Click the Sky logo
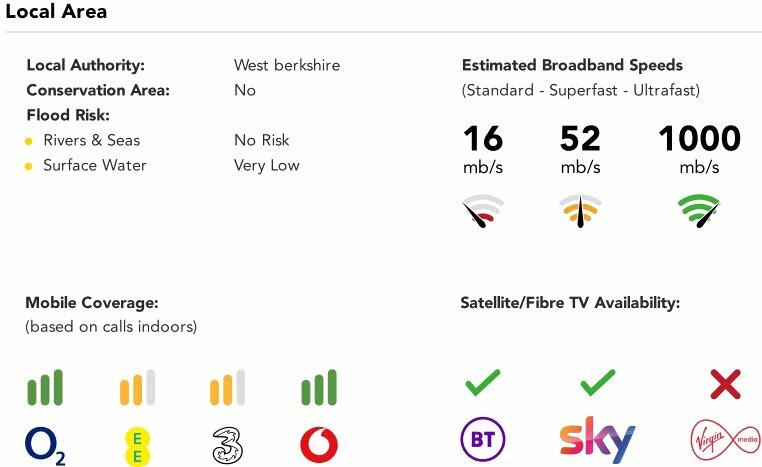Image resolution: width=762 pixels, height=467 pixels. [597, 441]
